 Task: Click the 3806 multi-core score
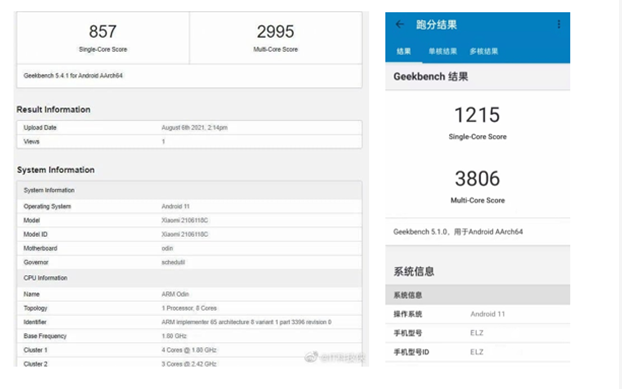pyautogui.click(x=477, y=179)
